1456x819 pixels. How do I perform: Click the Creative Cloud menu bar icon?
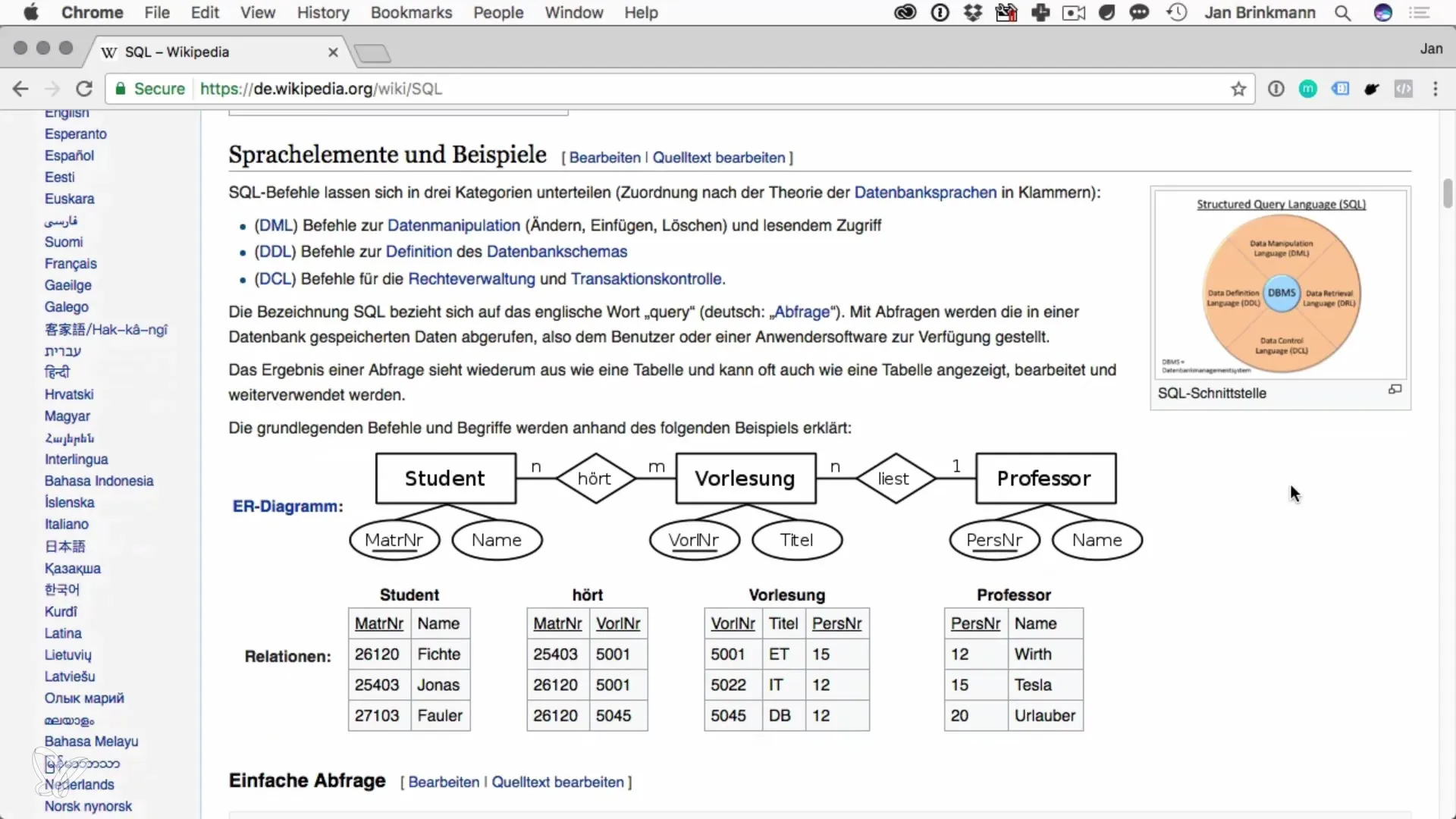[x=905, y=13]
